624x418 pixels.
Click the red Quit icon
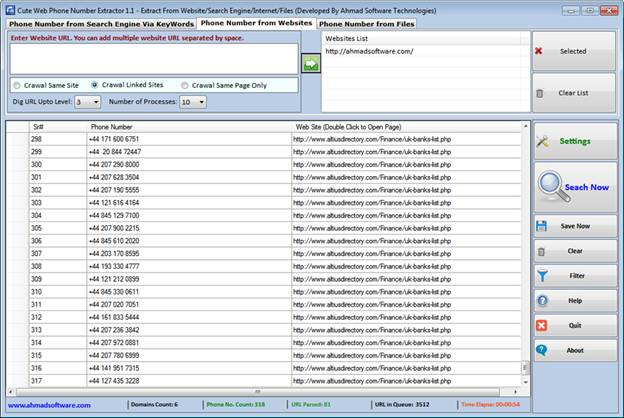(x=542, y=325)
